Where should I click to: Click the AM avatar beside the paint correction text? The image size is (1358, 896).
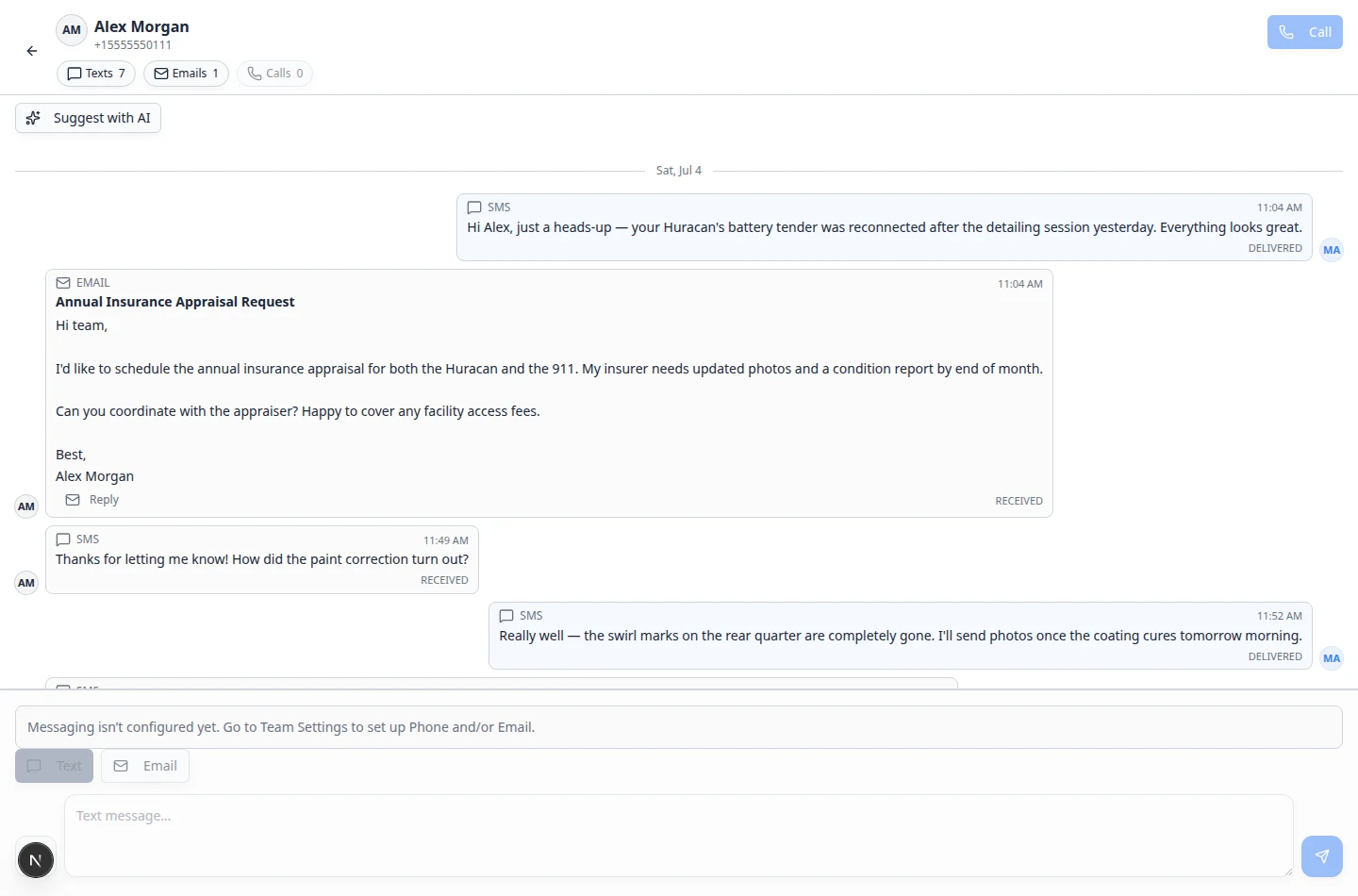click(x=26, y=583)
